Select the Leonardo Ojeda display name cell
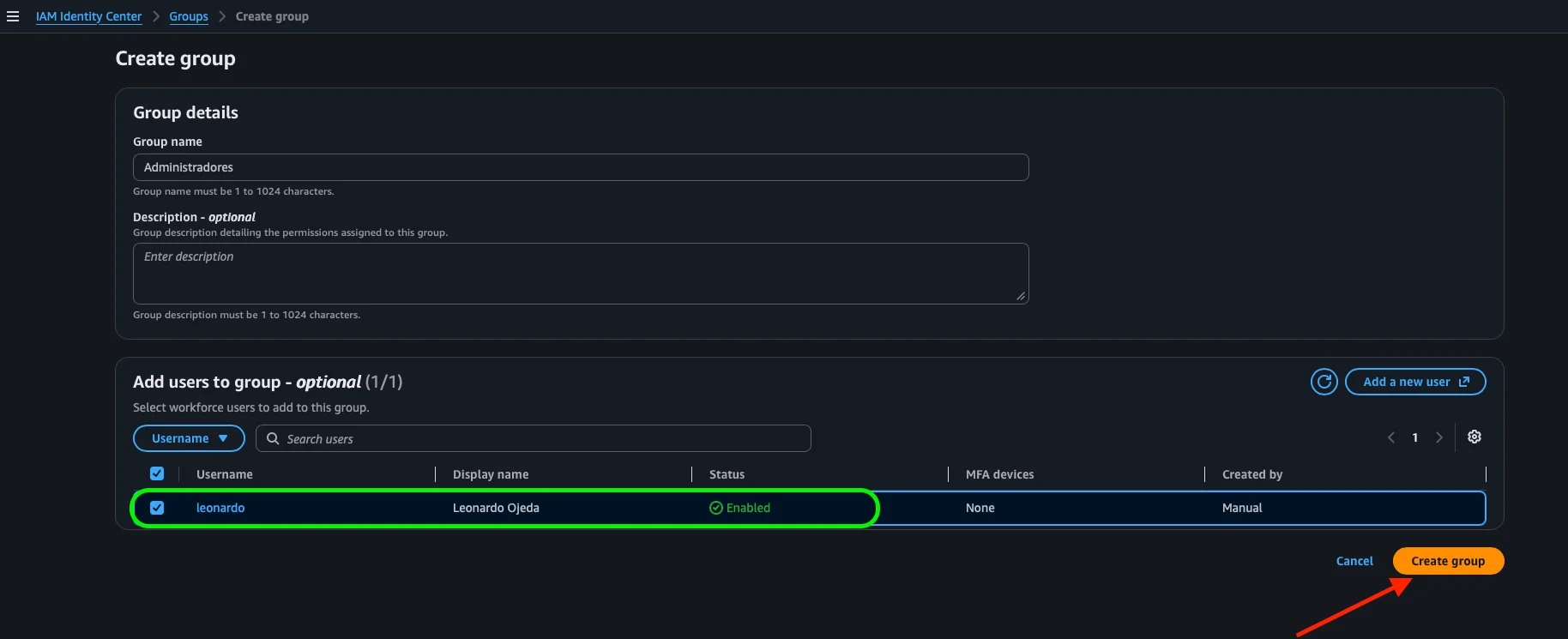The height and width of the screenshot is (639, 1568). [x=496, y=508]
